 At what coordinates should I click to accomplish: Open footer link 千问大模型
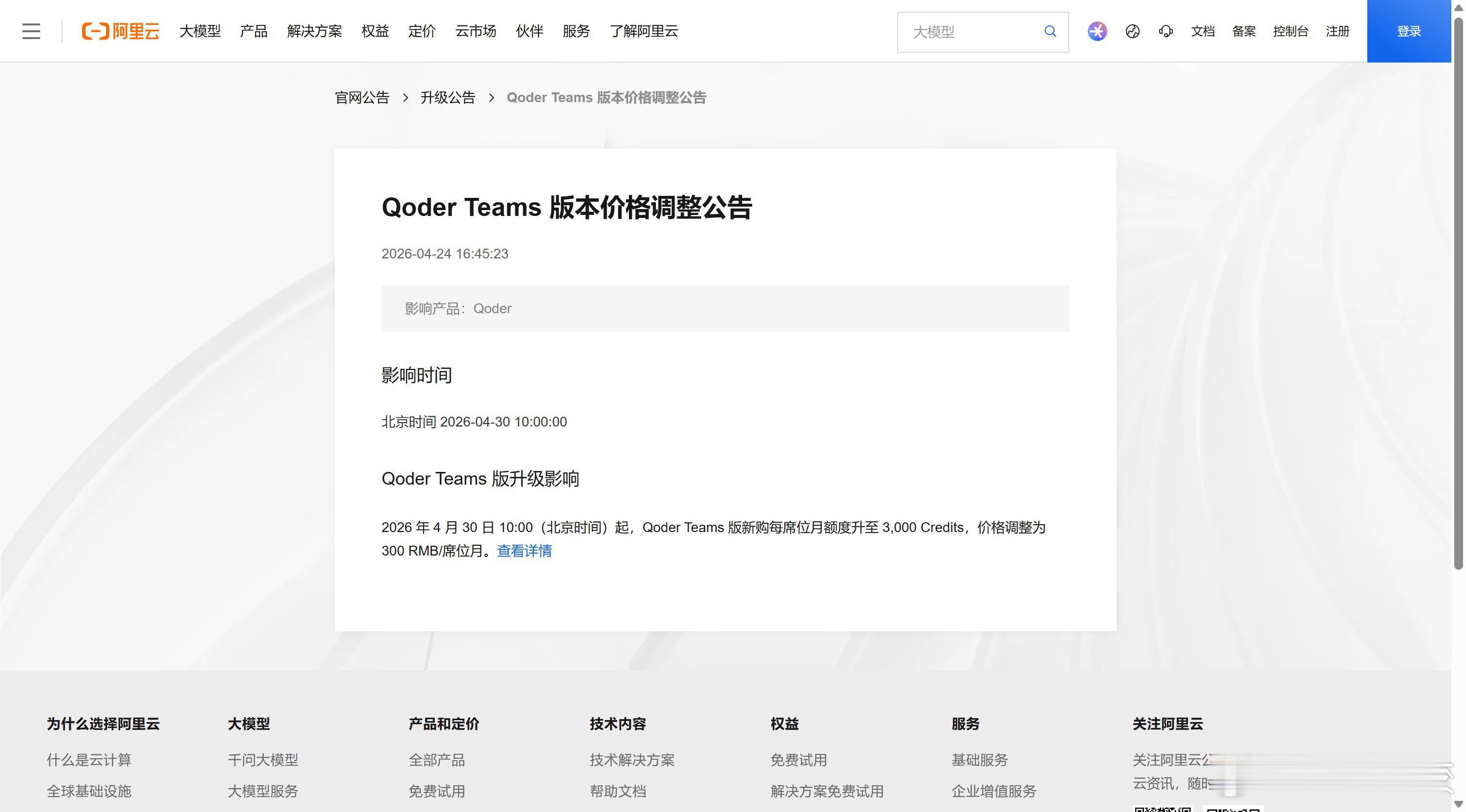click(263, 760)
